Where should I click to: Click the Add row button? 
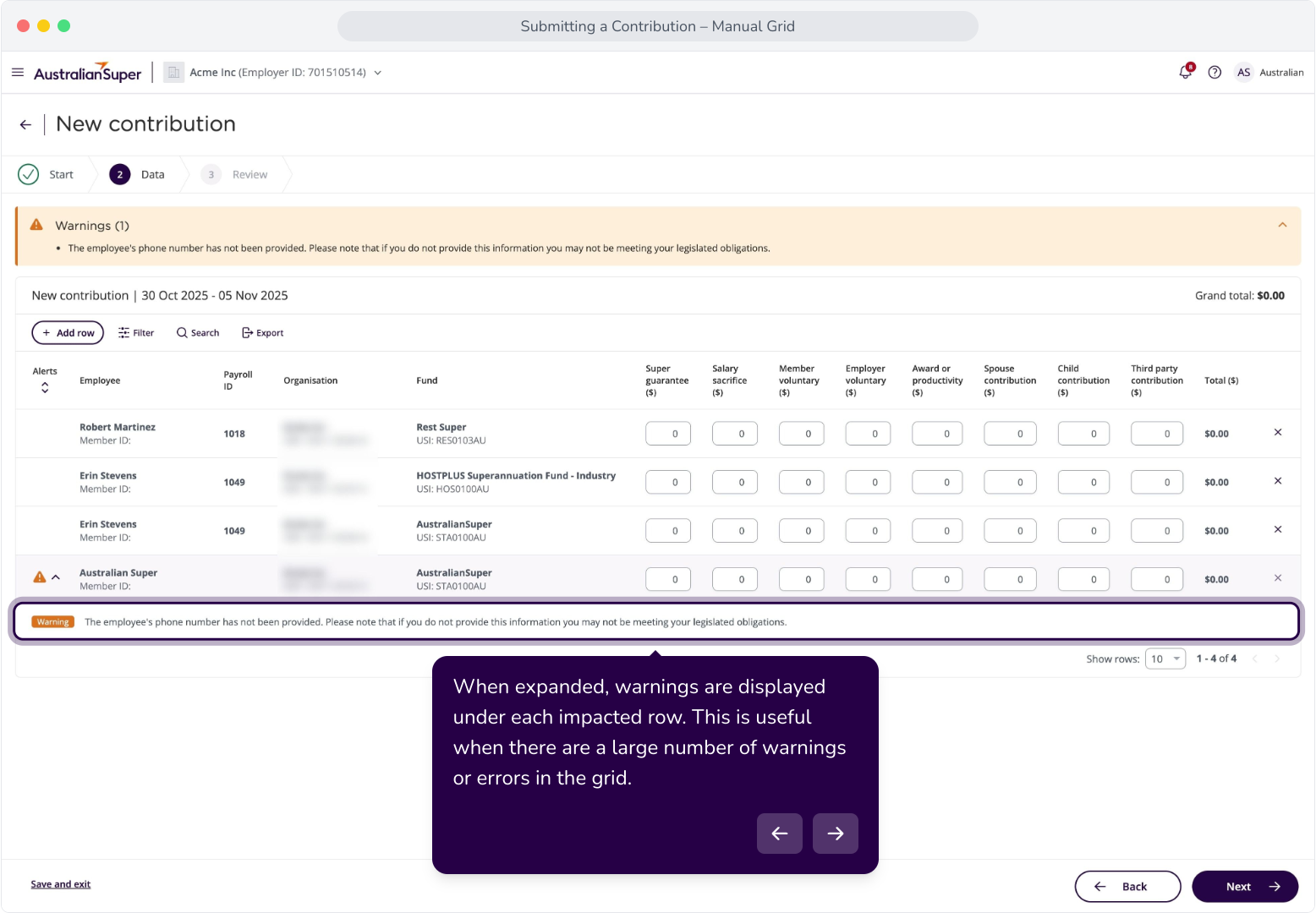point(68,333)
